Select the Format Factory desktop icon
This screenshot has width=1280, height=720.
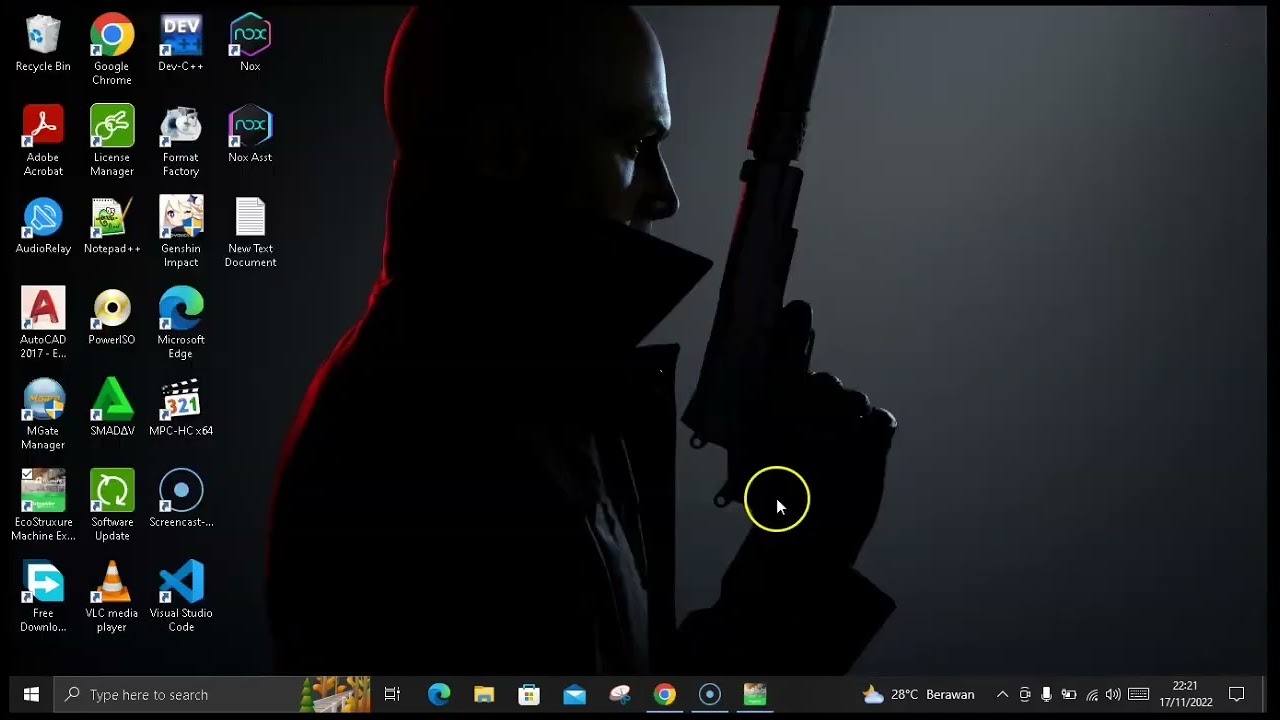[x=181, y=141]
